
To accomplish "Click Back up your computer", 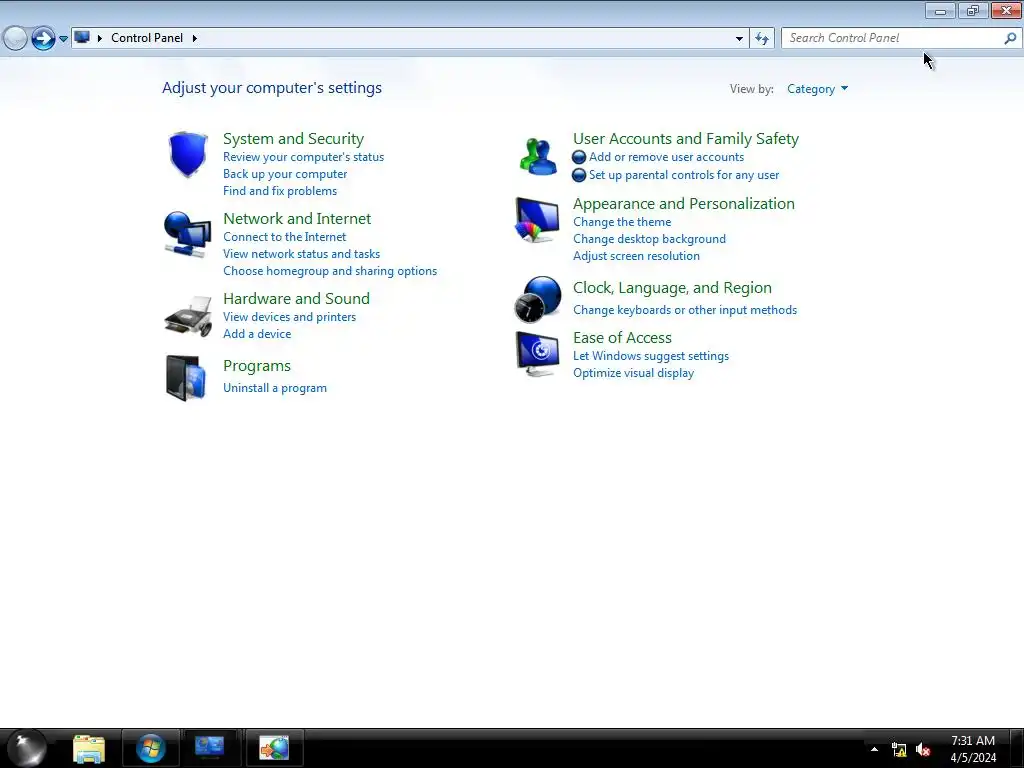I will (x=285, y=174).
